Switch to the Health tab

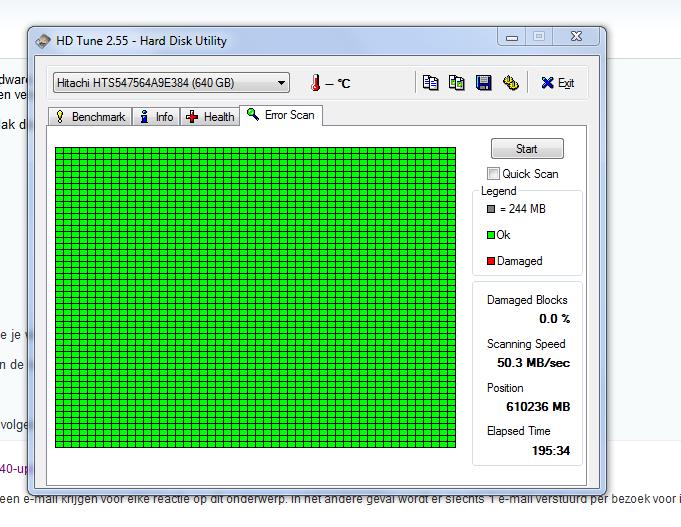pyautogui.click(x=210, y=117)
